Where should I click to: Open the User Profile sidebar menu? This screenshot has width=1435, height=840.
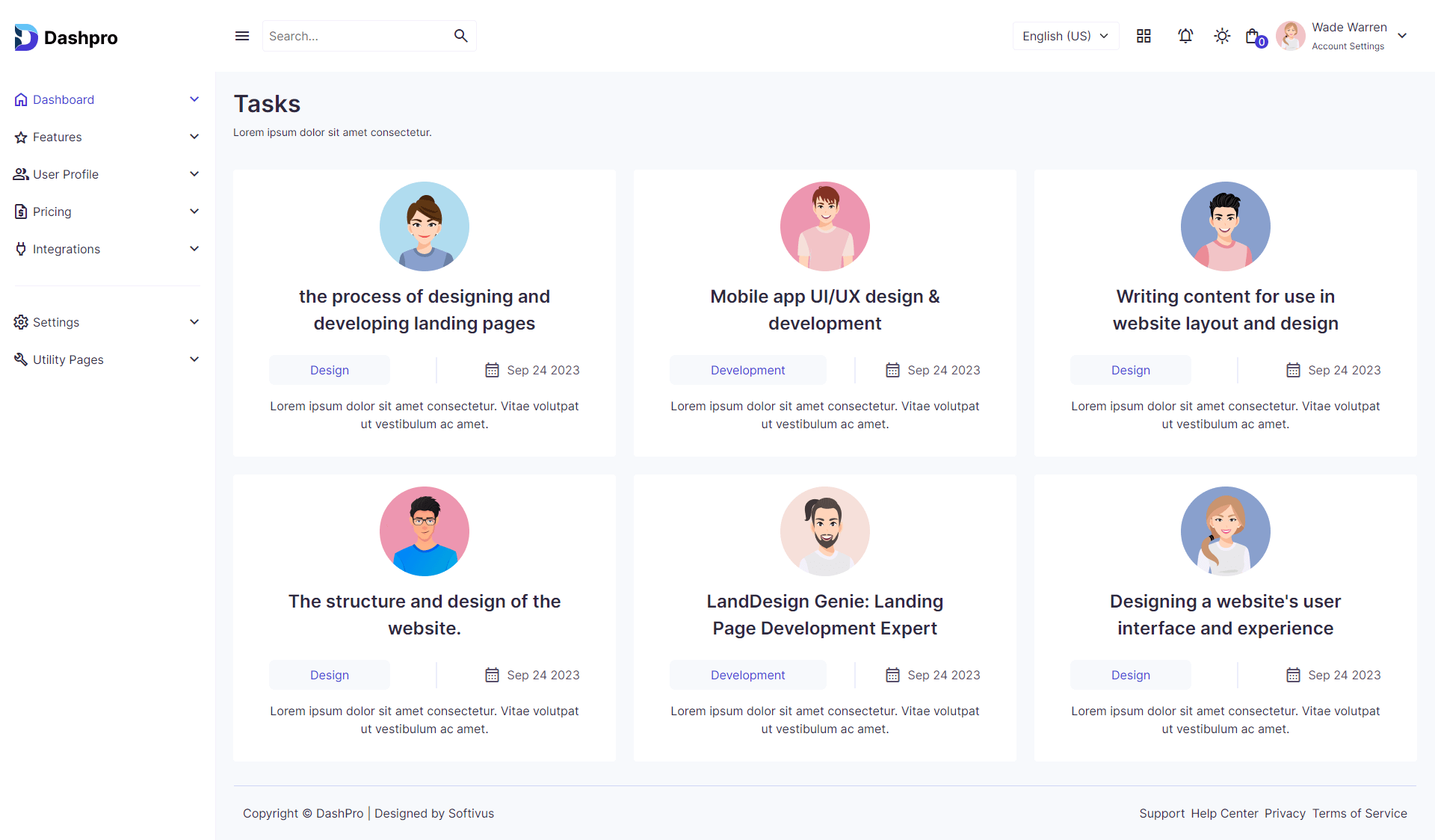[66, 174]
